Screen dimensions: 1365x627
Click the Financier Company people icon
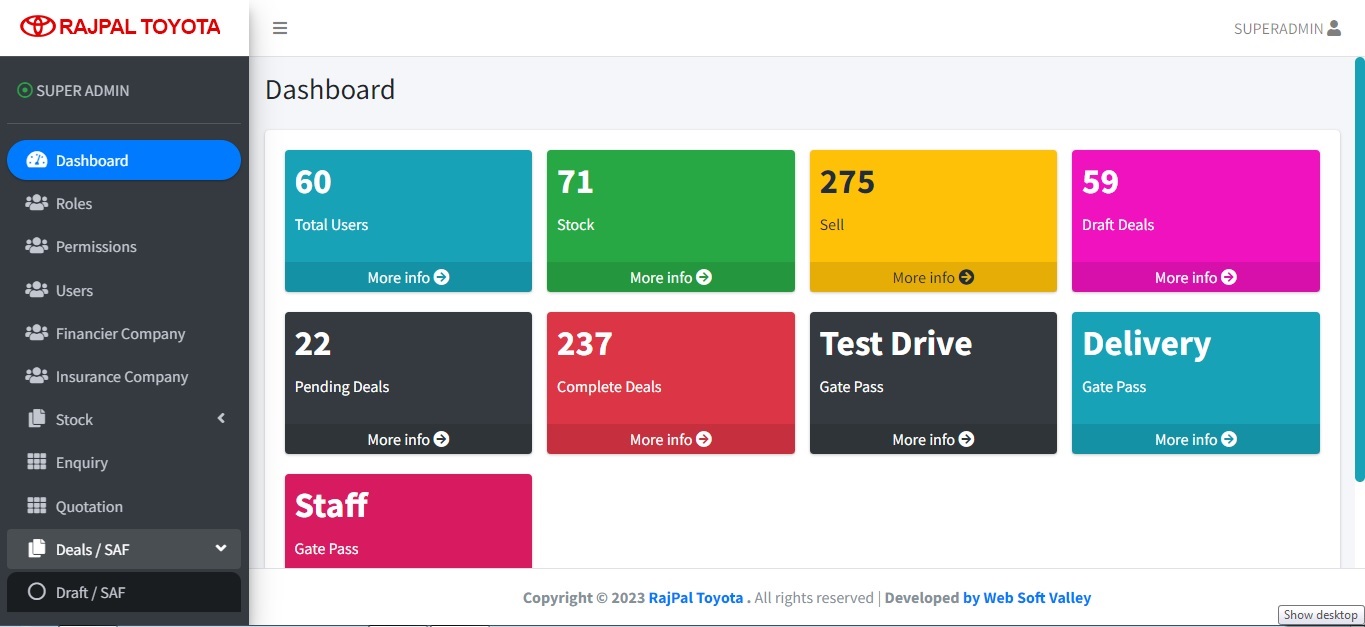37,333
